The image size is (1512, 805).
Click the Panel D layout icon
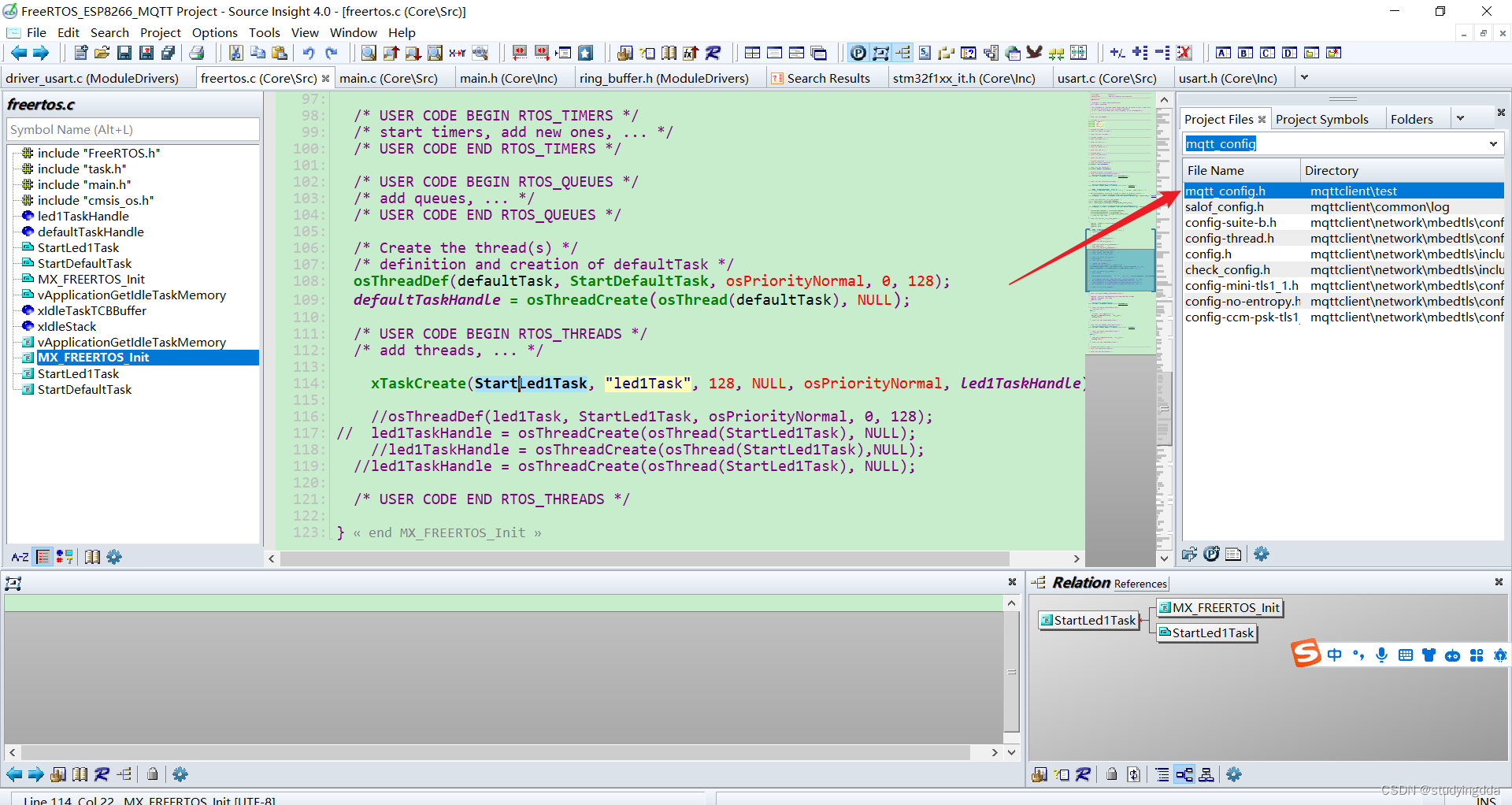click(1289, 53)
